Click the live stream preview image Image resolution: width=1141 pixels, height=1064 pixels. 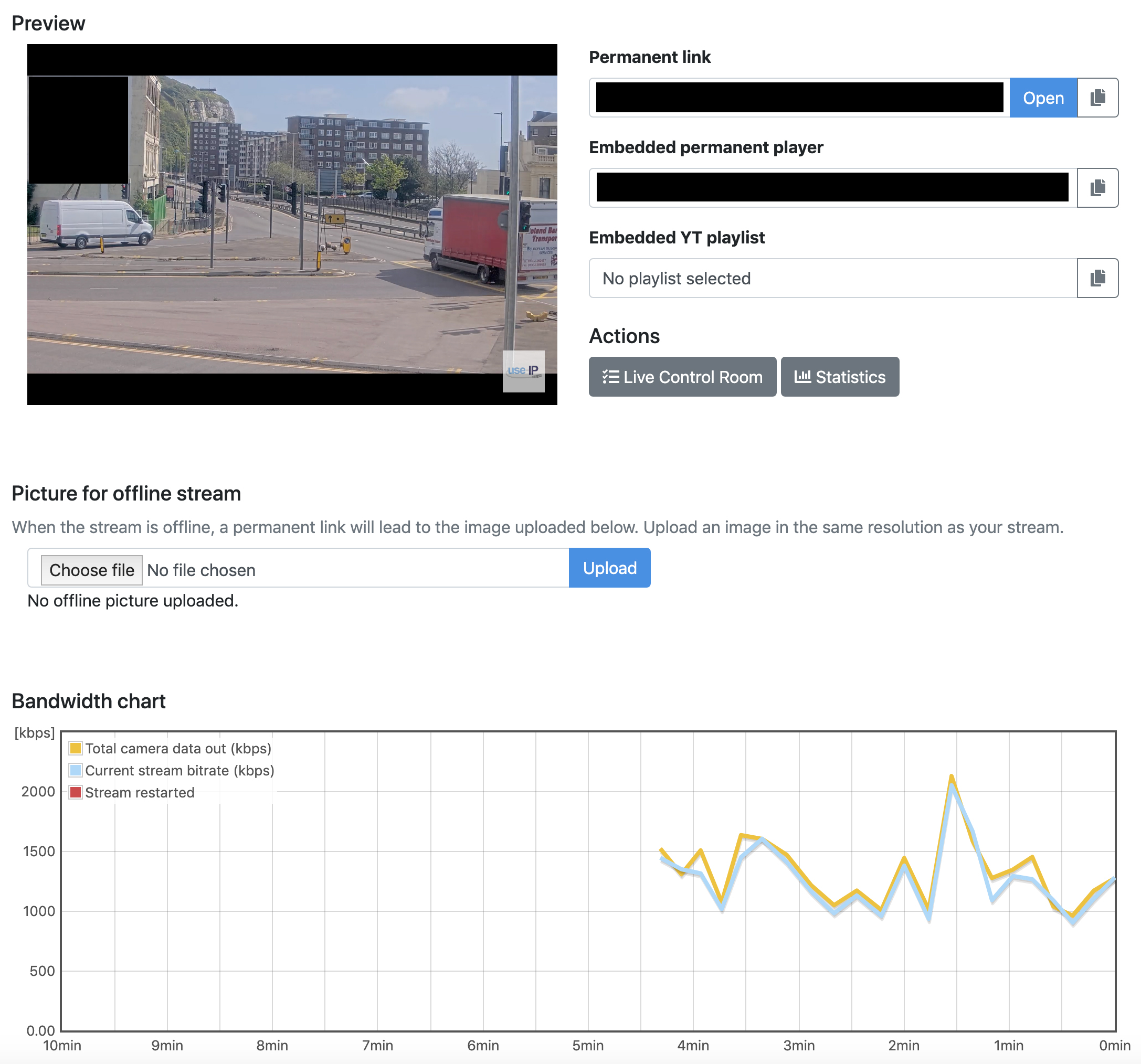tap(293, 224)
